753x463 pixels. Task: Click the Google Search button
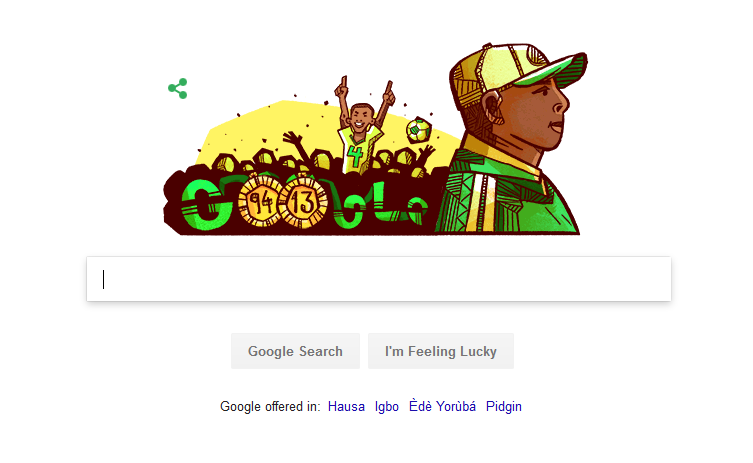pyautogui.click(x=295, y=351)
